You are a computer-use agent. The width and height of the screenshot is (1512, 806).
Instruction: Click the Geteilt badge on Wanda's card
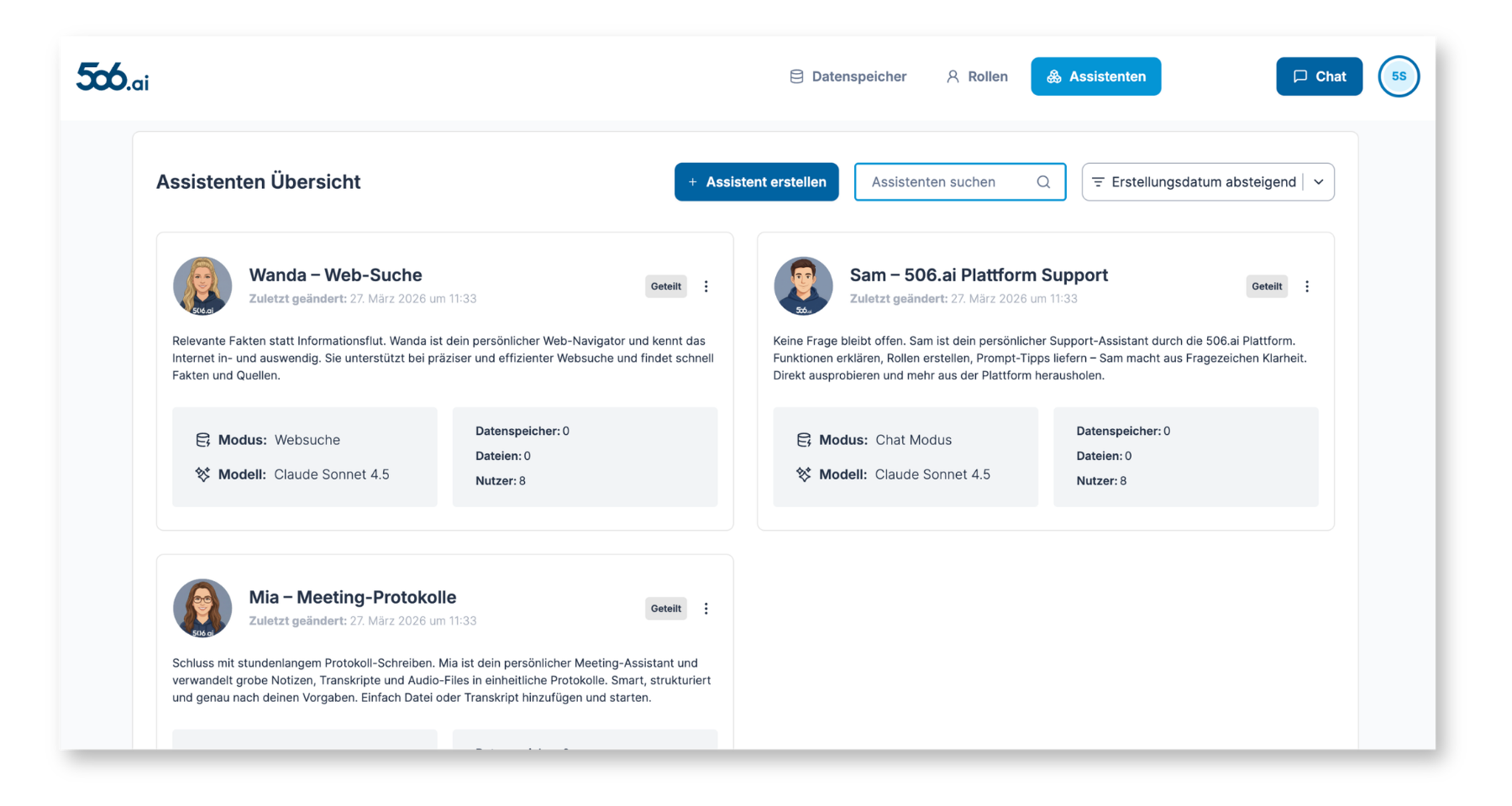click(x=666, y=286)
